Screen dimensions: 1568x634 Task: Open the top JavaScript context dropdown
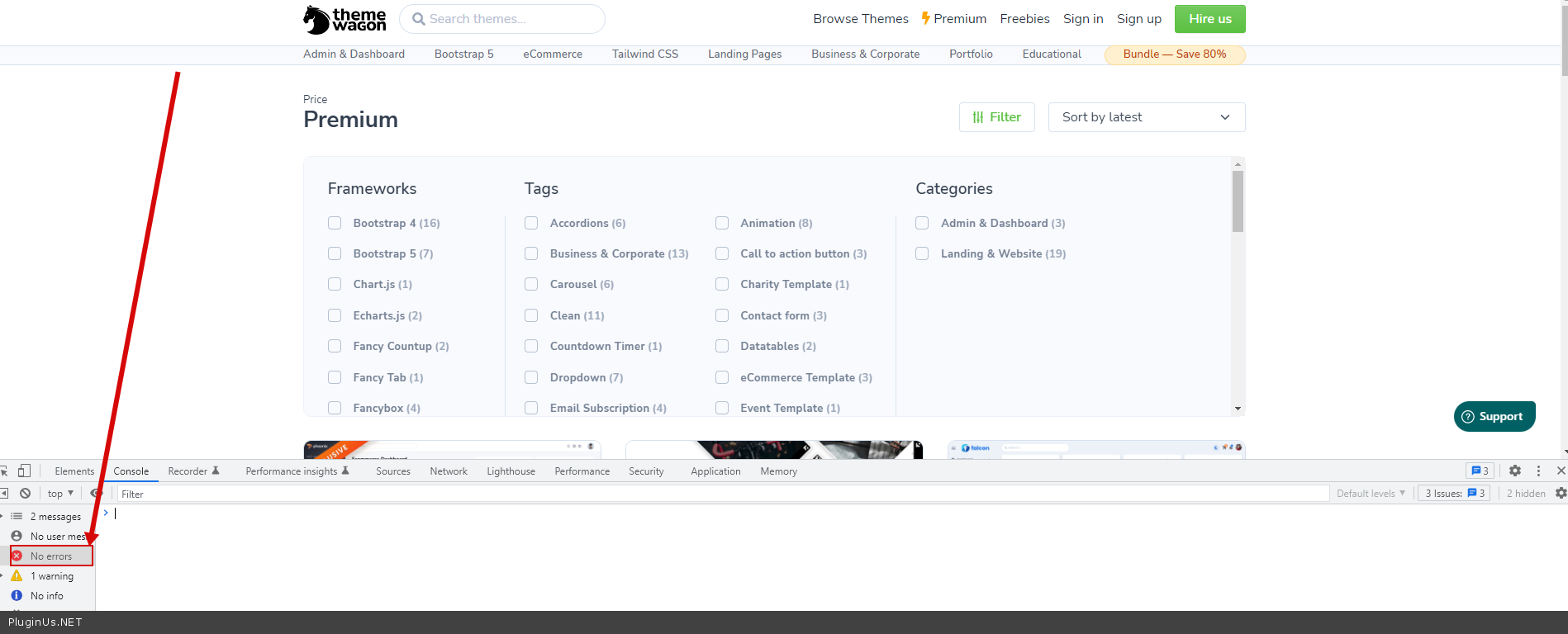[x=60, y=494]
